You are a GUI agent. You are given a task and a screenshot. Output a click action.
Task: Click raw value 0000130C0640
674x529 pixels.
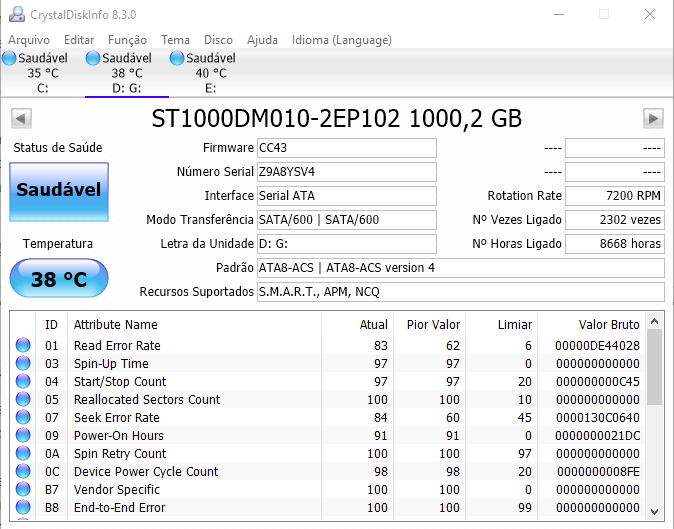pyautogui.click(x=597, y=418)
